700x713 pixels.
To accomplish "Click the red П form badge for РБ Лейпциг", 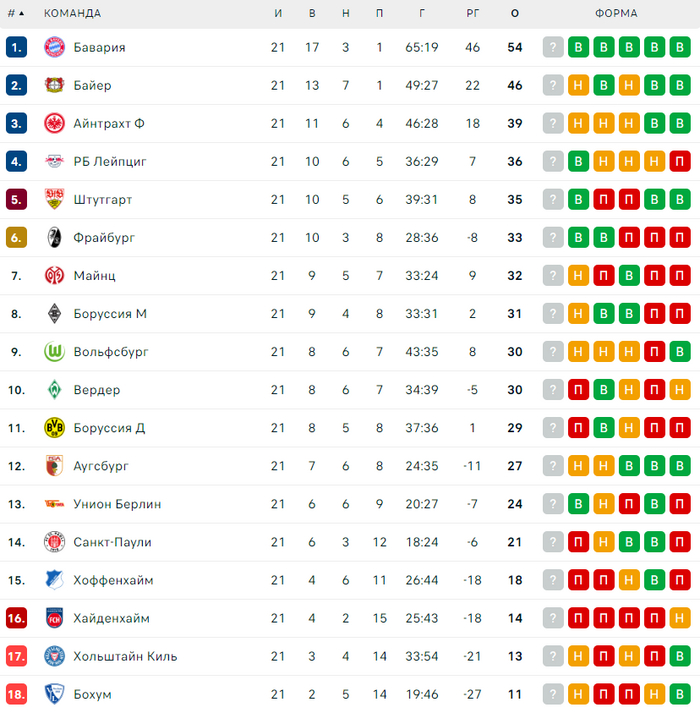I will tap(680, 161).
